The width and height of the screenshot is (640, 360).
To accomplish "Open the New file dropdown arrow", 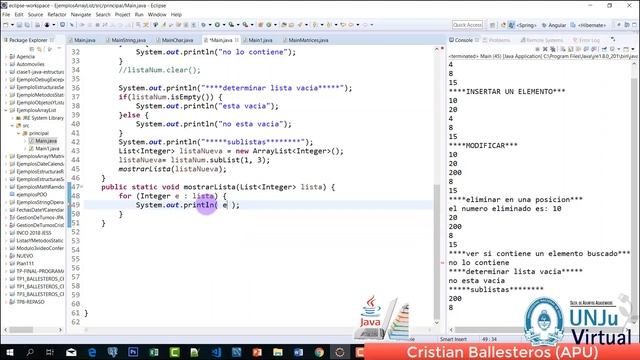I will click(x=12, y=25).
